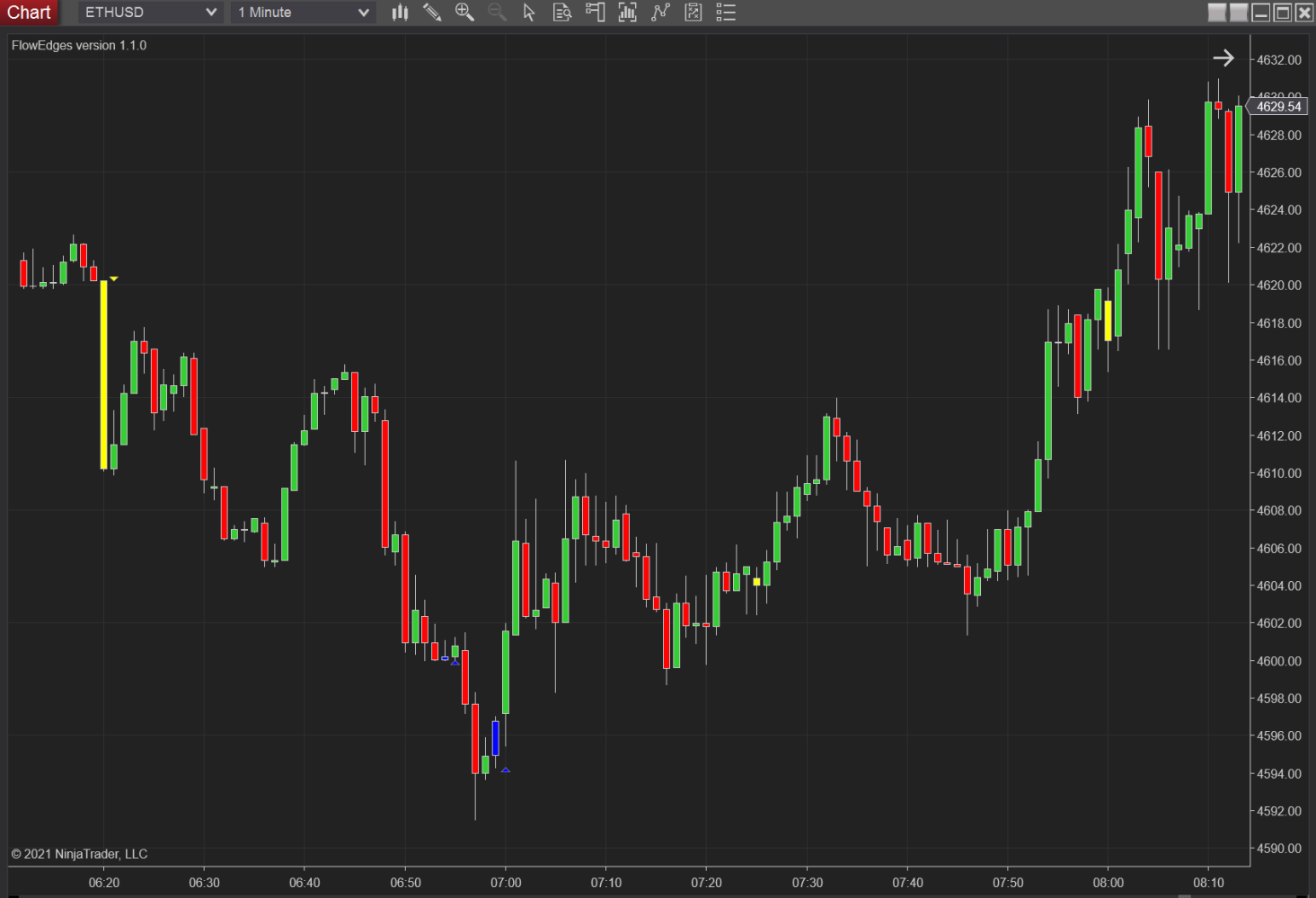Open the bar type candlestick icon
This screenshot has width=1316, height=898.
tap(400, 13)
